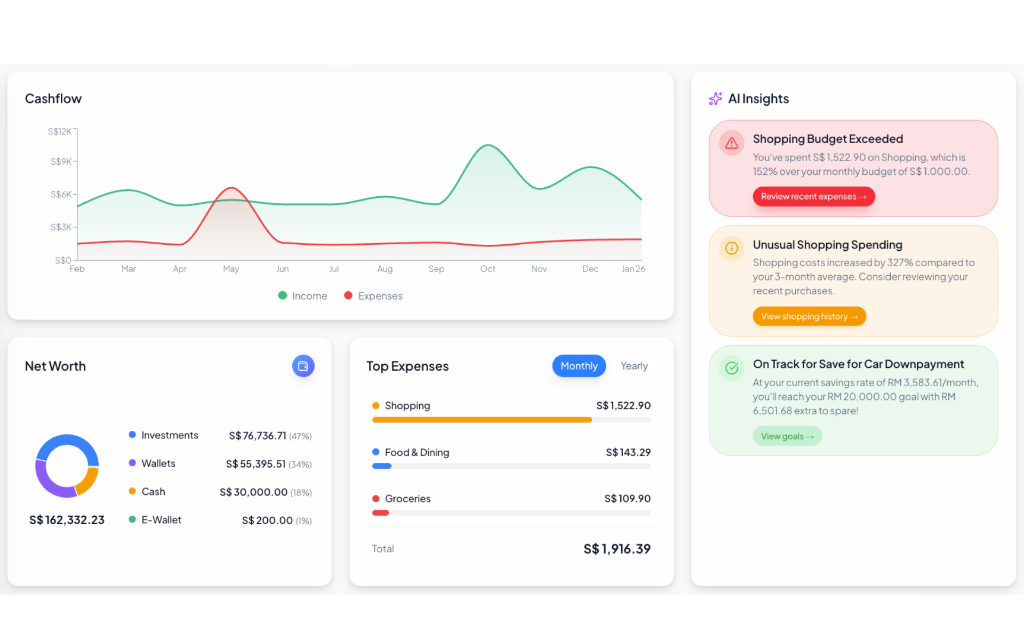This screenshot has height=640, width=1024.
Task: Click the red warning triangle icon
Action: (732, 143)
